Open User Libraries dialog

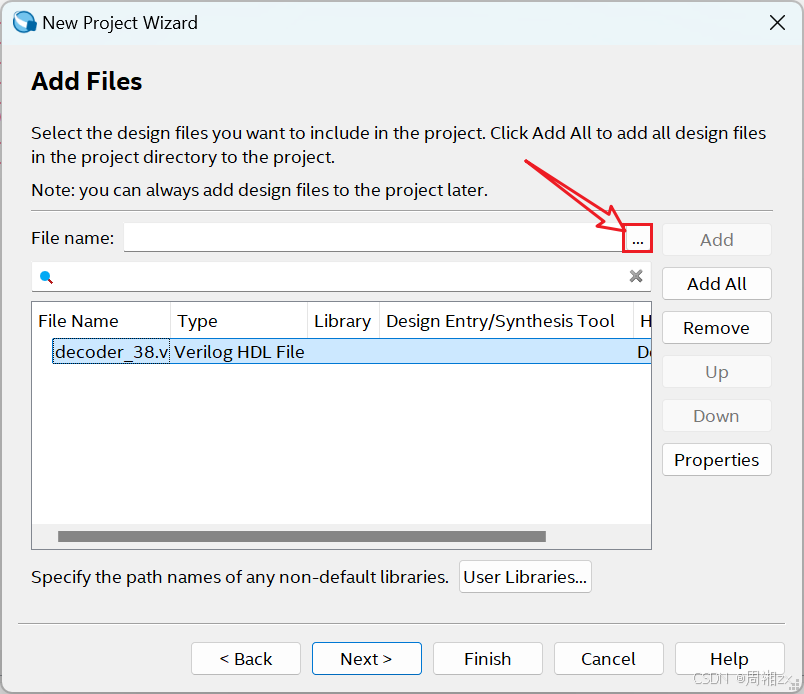point(525,577)
